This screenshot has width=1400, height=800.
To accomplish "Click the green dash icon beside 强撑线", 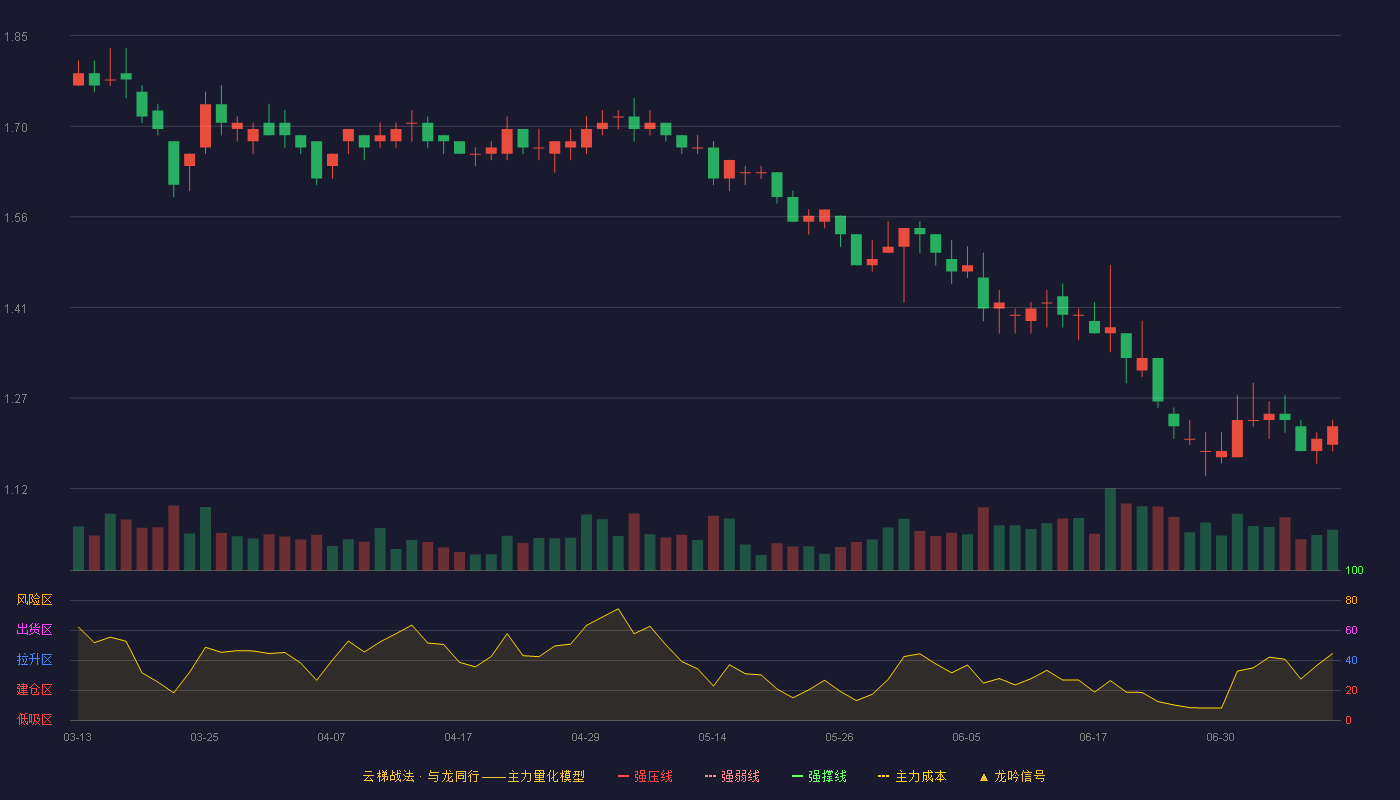I will [798, 776].
